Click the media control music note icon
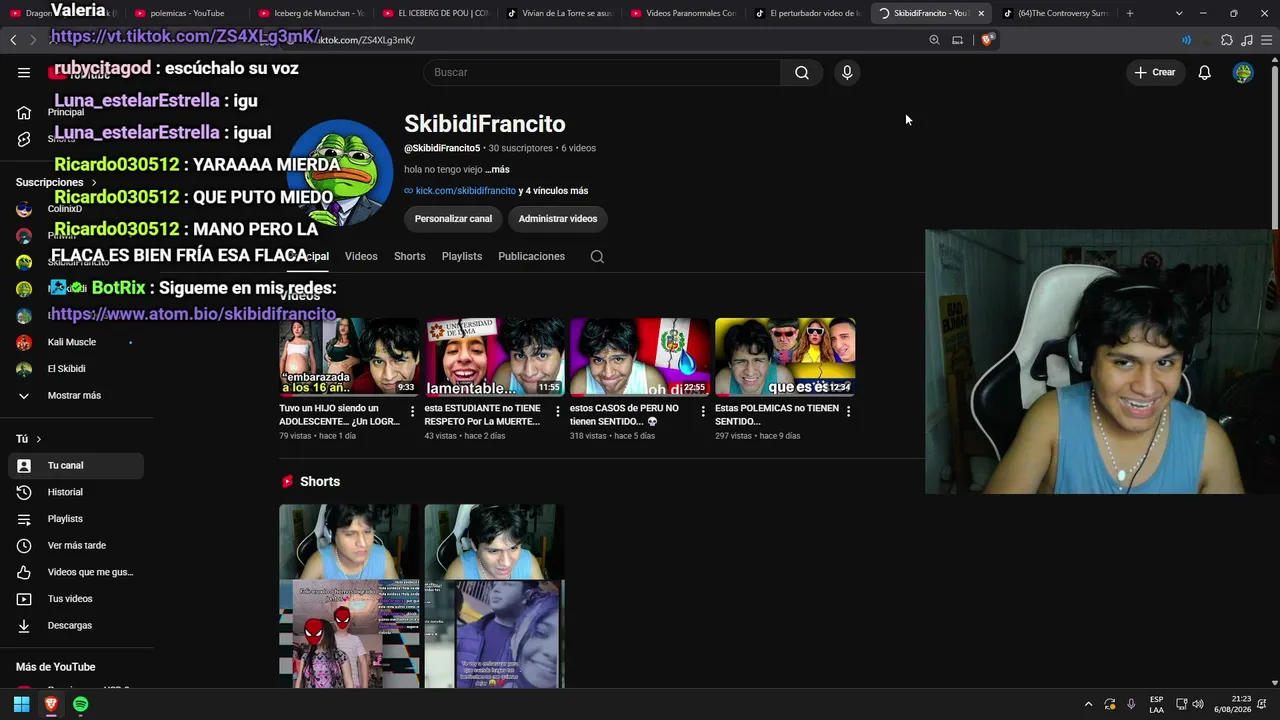The height and width of the screenshot is (720, 1280). [x=1247, y=40]
